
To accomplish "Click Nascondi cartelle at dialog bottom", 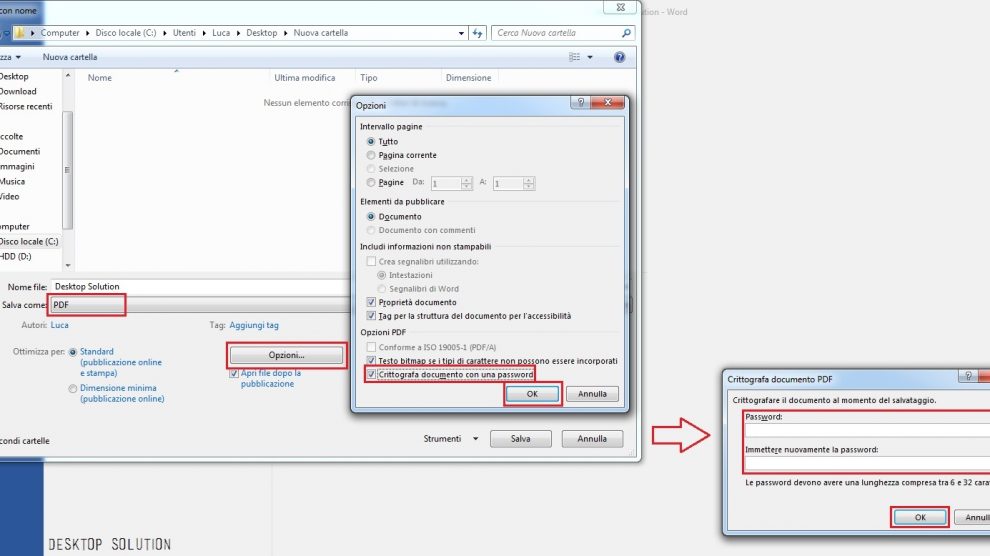I will pos(25,441).
